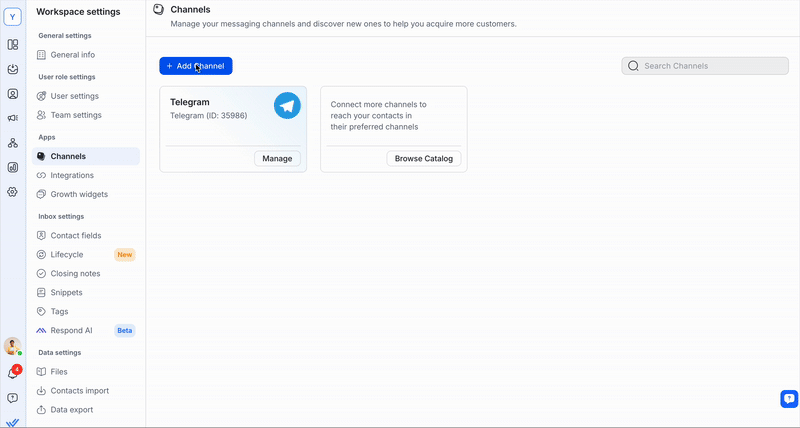Open the Contacts icon in left rail
This screenshot has width=800, height=428.
click(13, 94)
